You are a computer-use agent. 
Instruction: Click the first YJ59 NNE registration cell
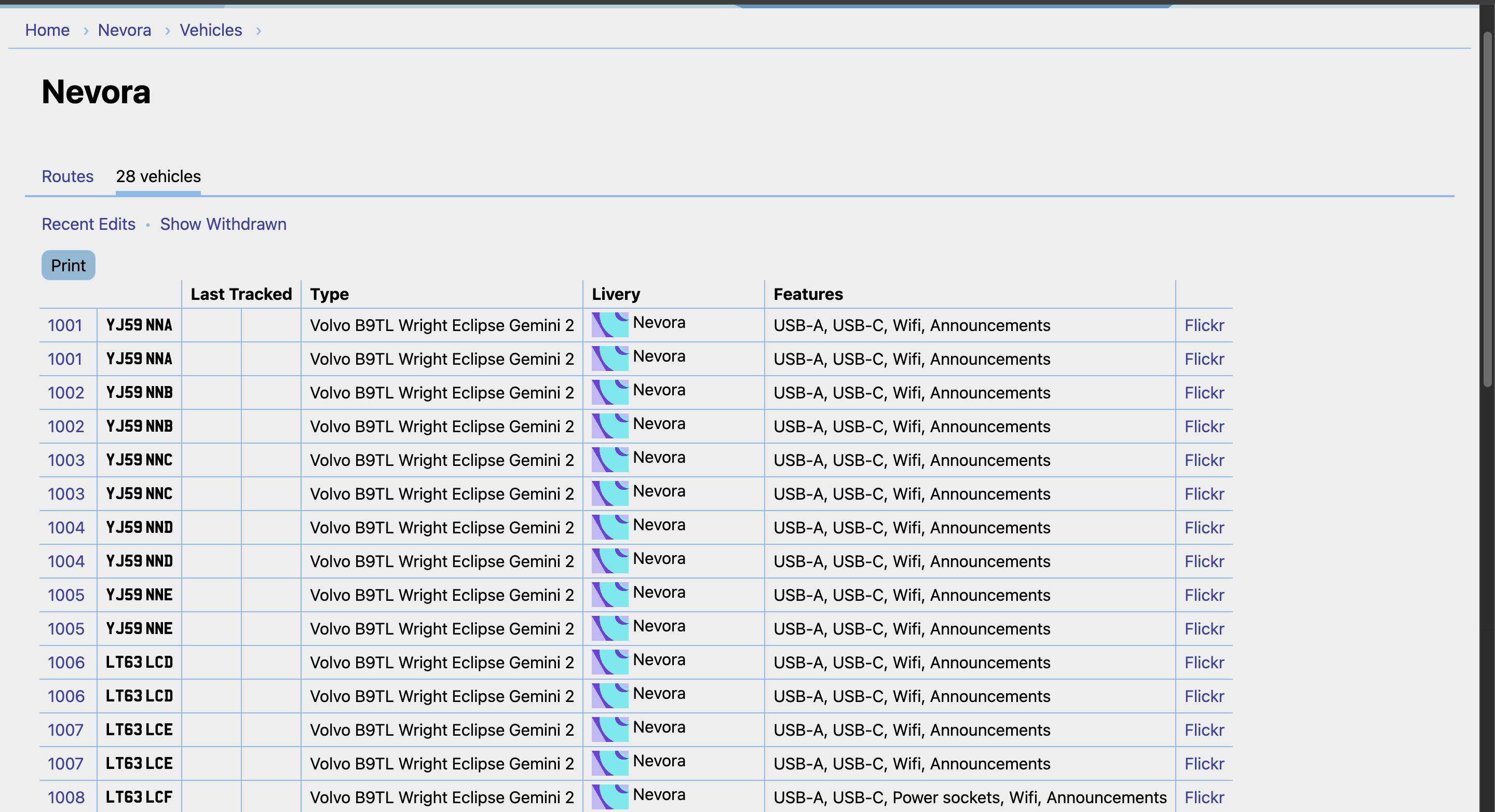coord(139,595)
